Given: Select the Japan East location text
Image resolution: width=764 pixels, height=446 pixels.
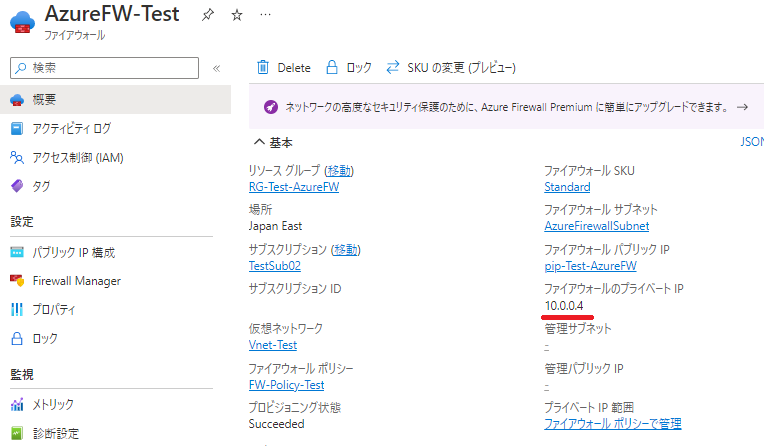Looking at the screenshot, I should 275,226.
